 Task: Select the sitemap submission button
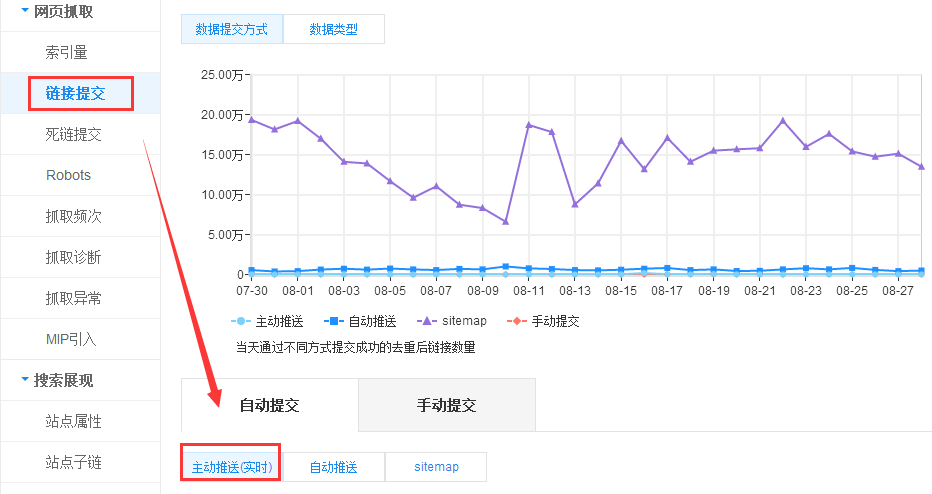(x=436, y=467)
